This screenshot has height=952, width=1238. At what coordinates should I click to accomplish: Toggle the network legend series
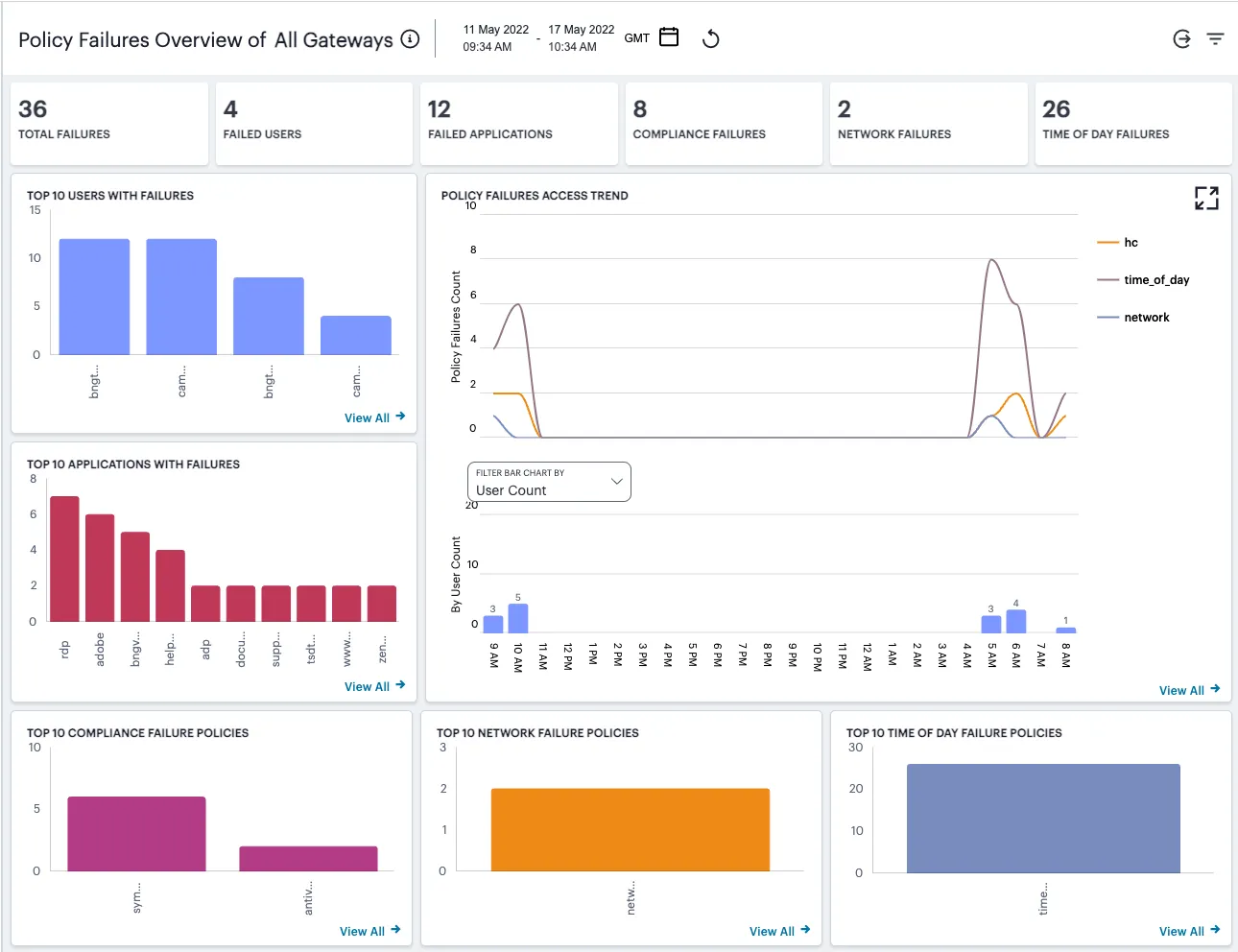pyautogui.click(x=1133, y=318)
